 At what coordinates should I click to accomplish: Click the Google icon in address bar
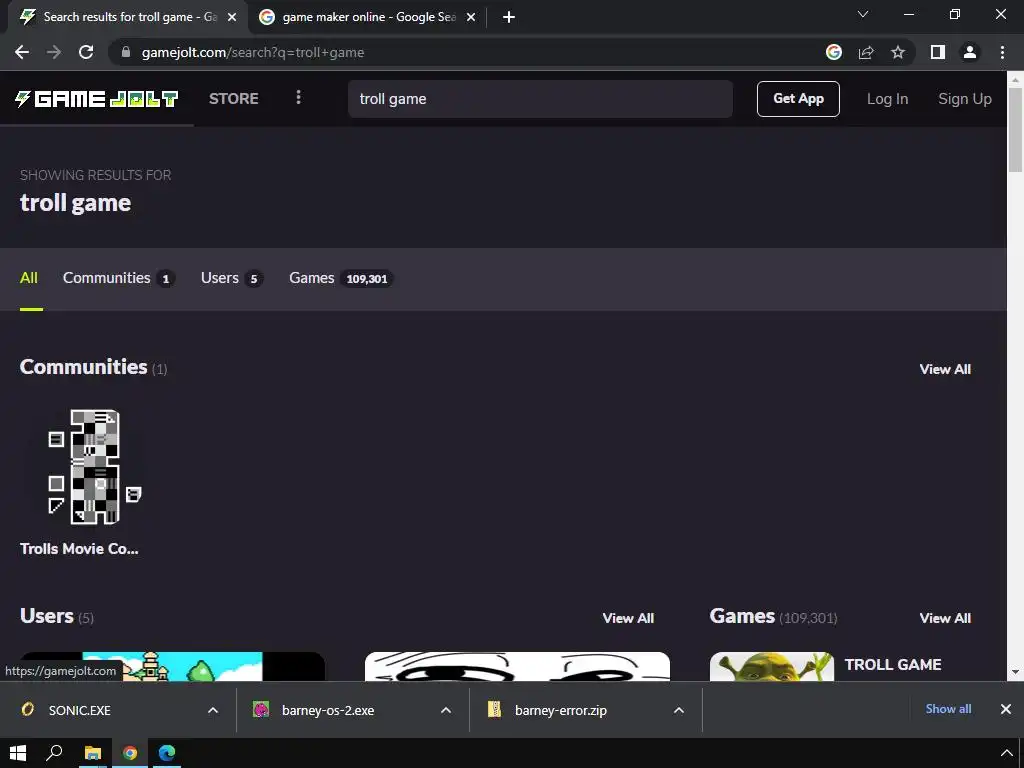[x=834, y=52]
